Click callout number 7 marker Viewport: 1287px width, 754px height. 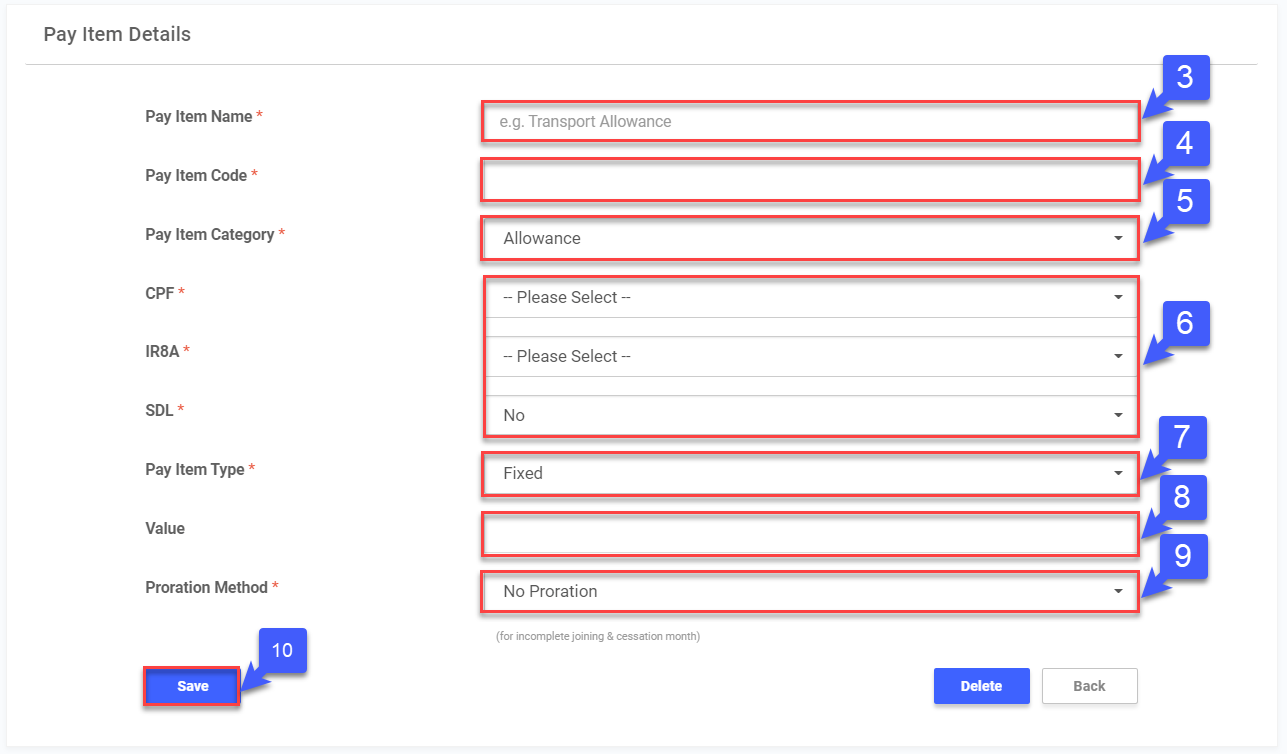point(1182,438)
